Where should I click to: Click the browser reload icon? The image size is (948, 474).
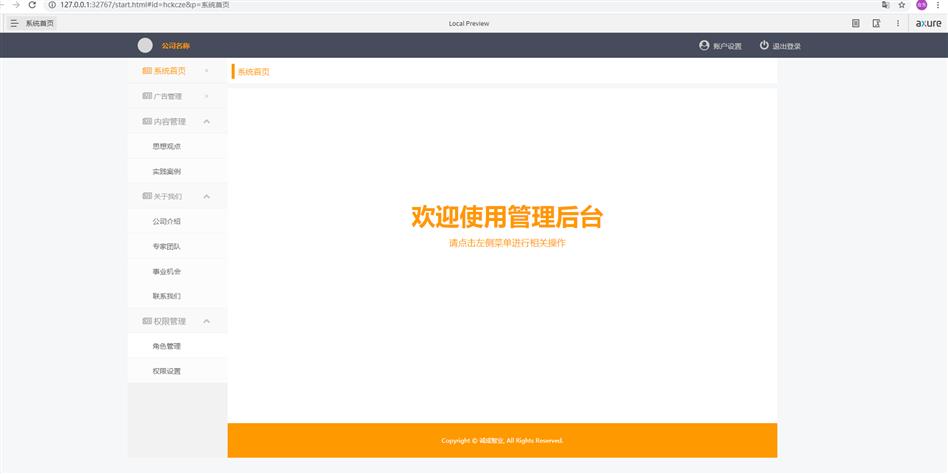[x=32, y=5]
